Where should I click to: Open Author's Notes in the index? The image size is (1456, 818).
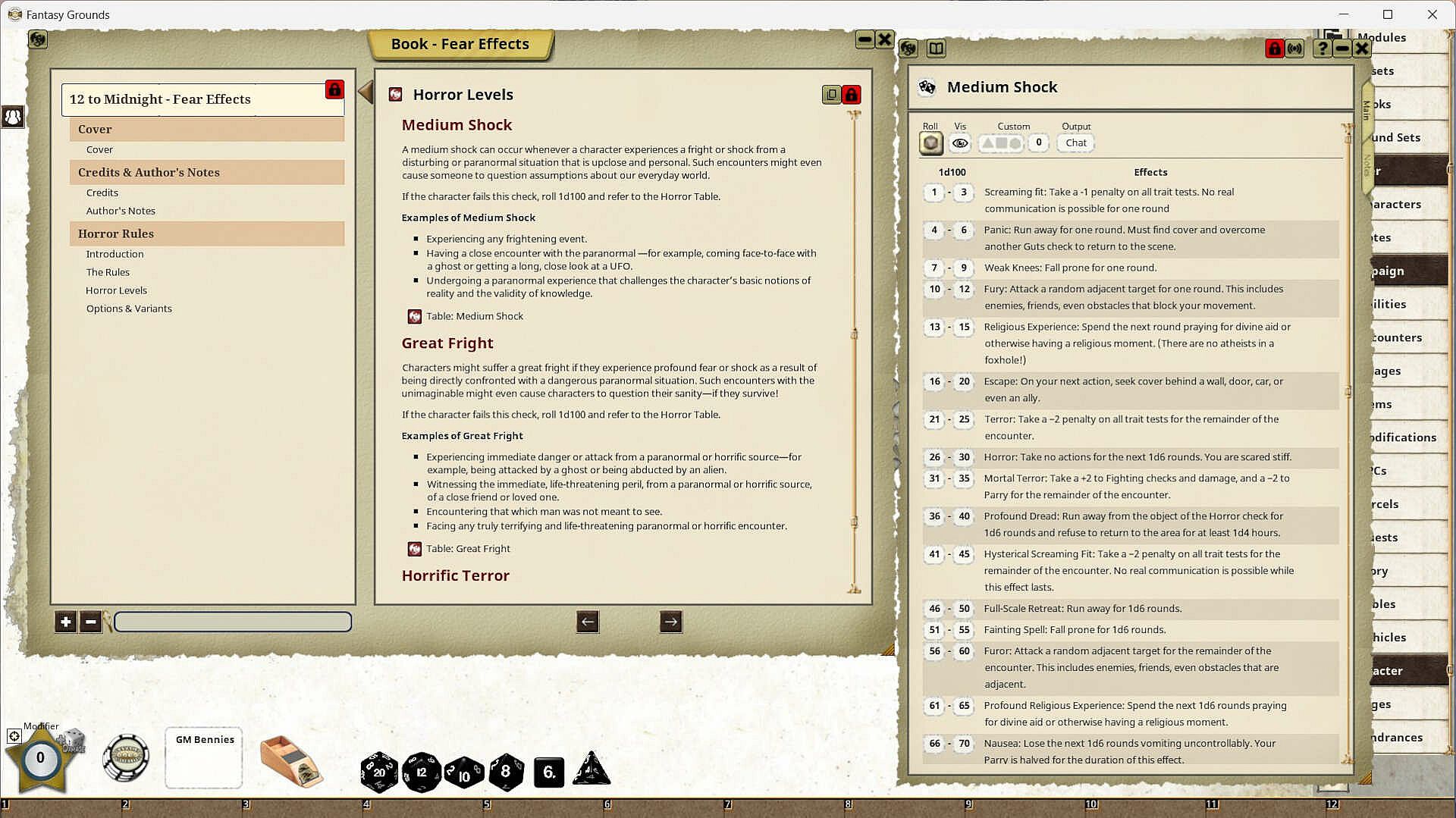pyautogui.click(x=121, y=211)
